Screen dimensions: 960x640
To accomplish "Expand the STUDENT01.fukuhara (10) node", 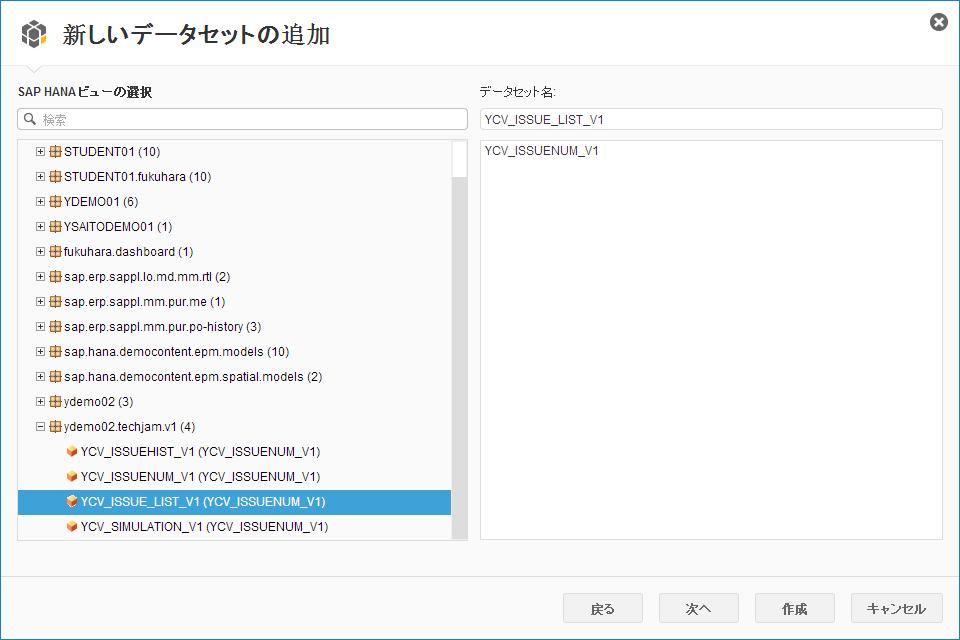I will 40,176.
